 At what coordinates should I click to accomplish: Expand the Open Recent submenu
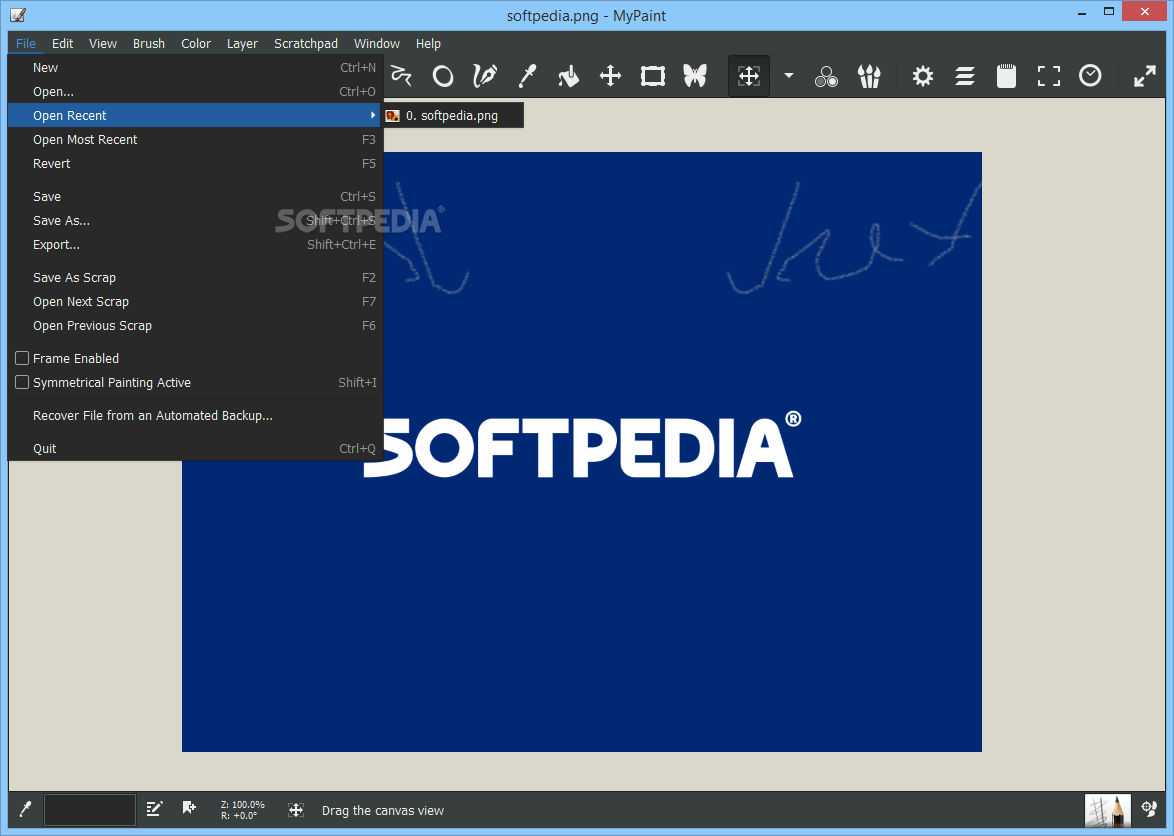coord(195,115)
